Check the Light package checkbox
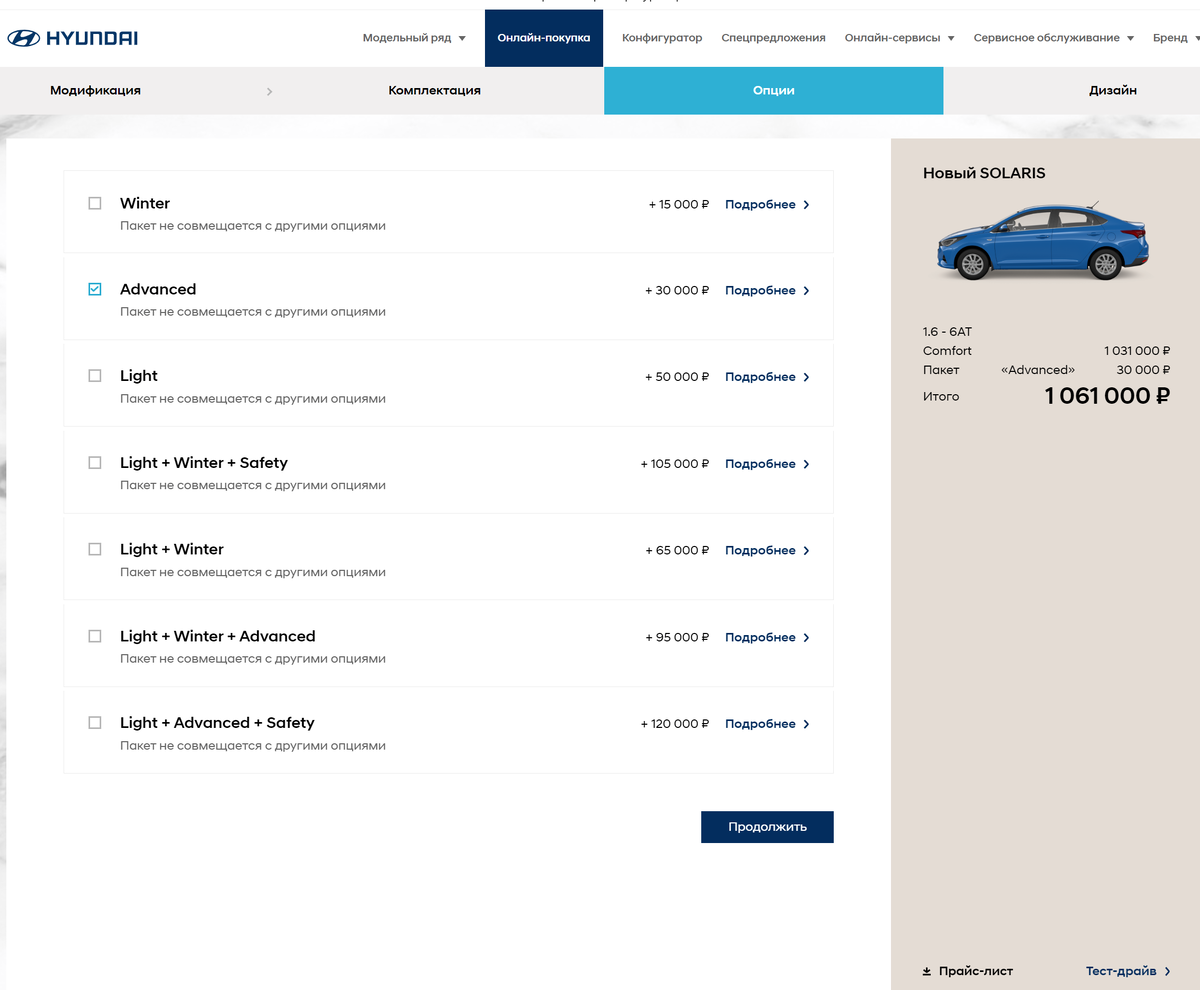This screenshot has width=1200, height=990. click(95, 376)
